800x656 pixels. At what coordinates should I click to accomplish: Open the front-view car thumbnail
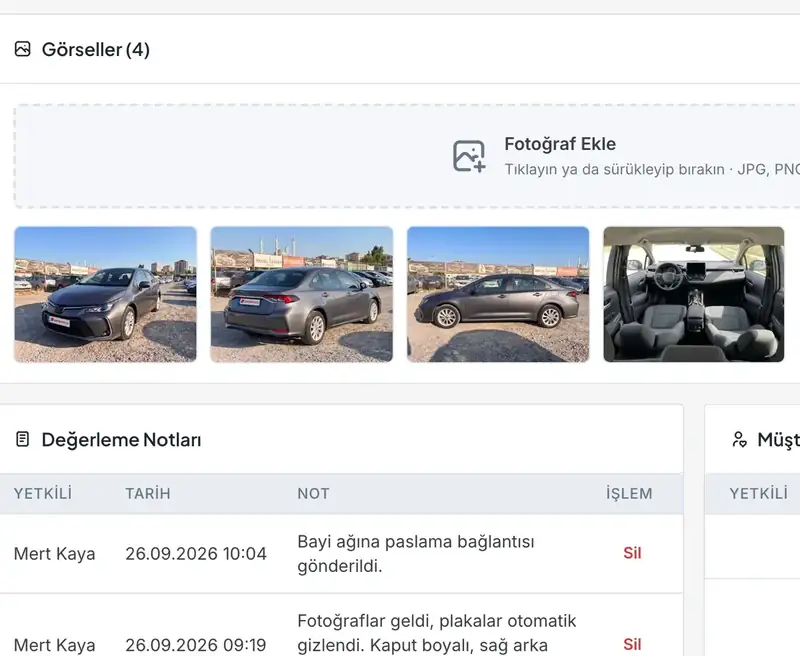[x=105, y=294]
